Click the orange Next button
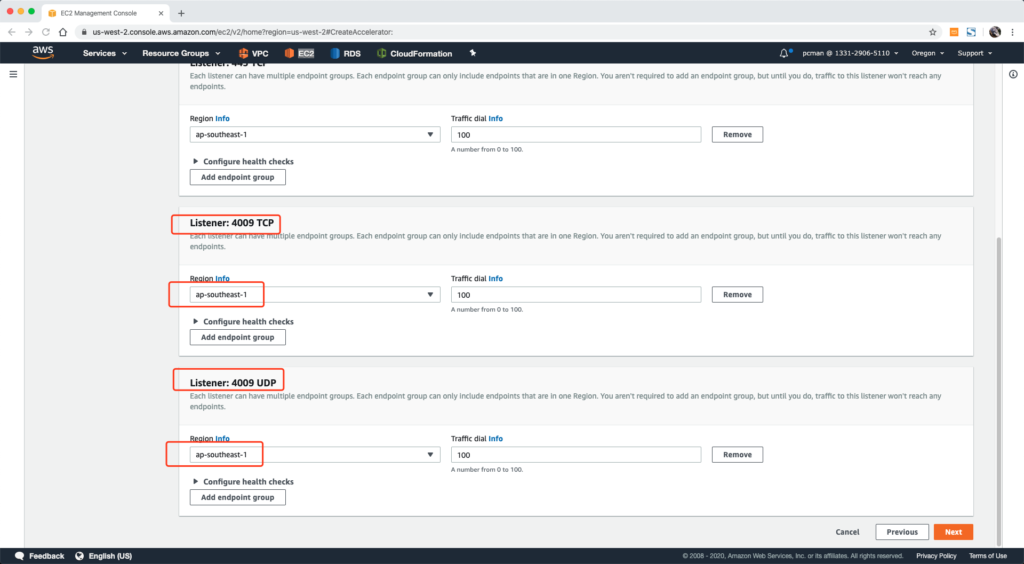This screenshot has width=1024, height=564. (953, 532)
